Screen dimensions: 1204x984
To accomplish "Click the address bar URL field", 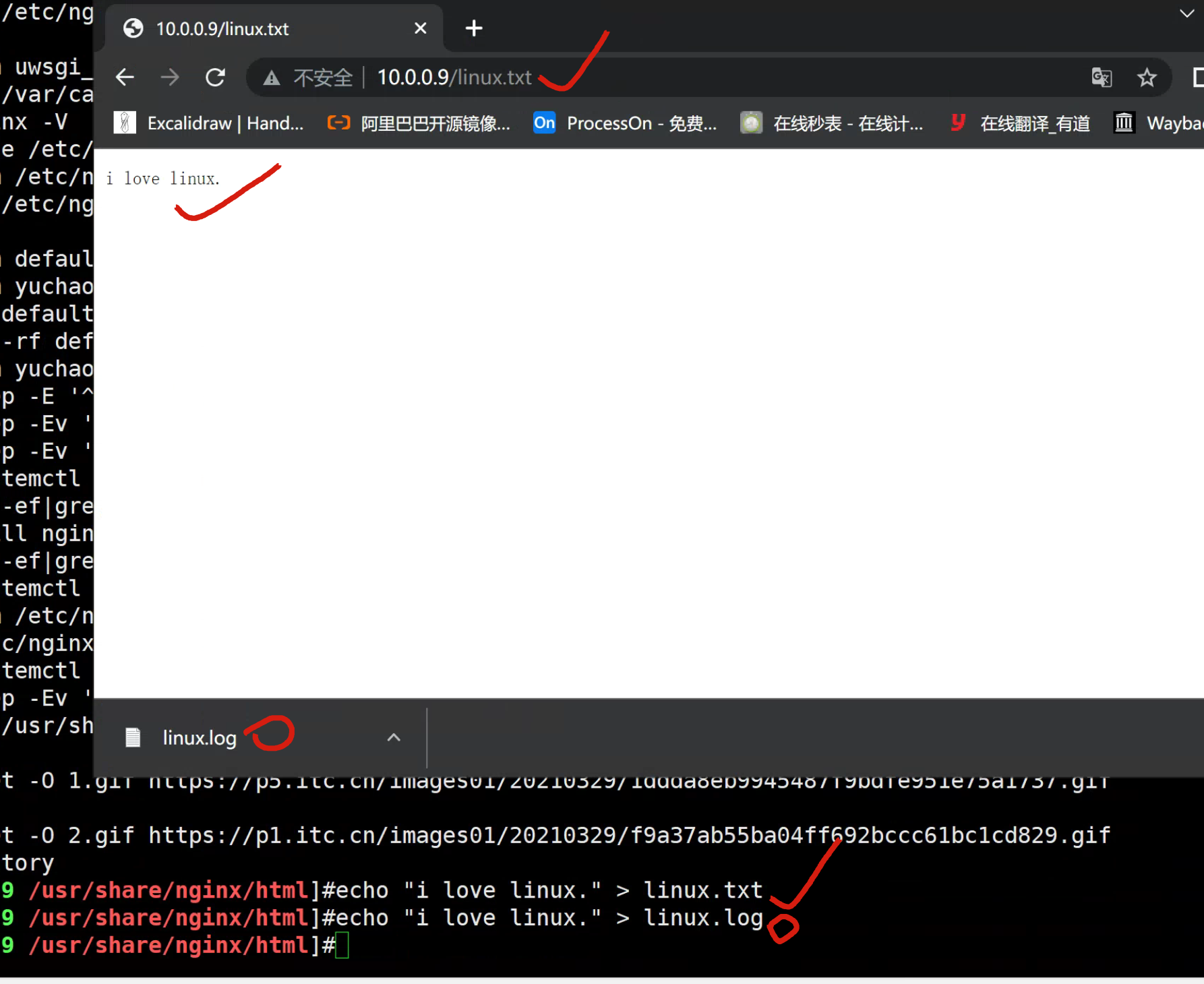I will point(674,78).
